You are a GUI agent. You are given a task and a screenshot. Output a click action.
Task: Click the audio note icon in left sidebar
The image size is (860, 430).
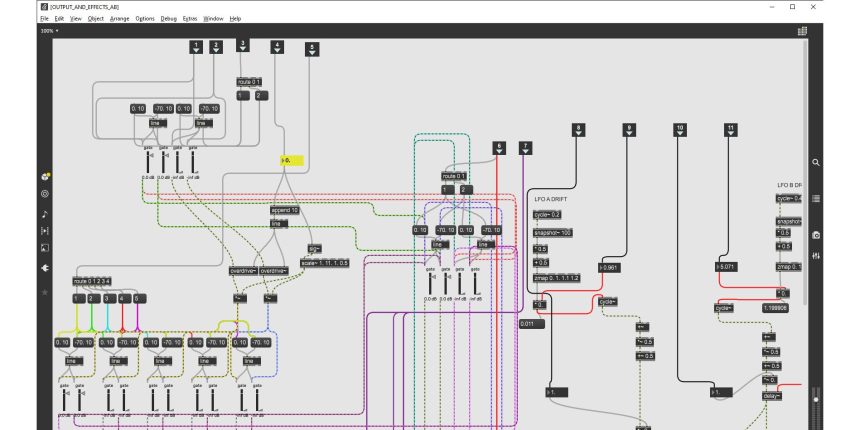tap(45, 213)
